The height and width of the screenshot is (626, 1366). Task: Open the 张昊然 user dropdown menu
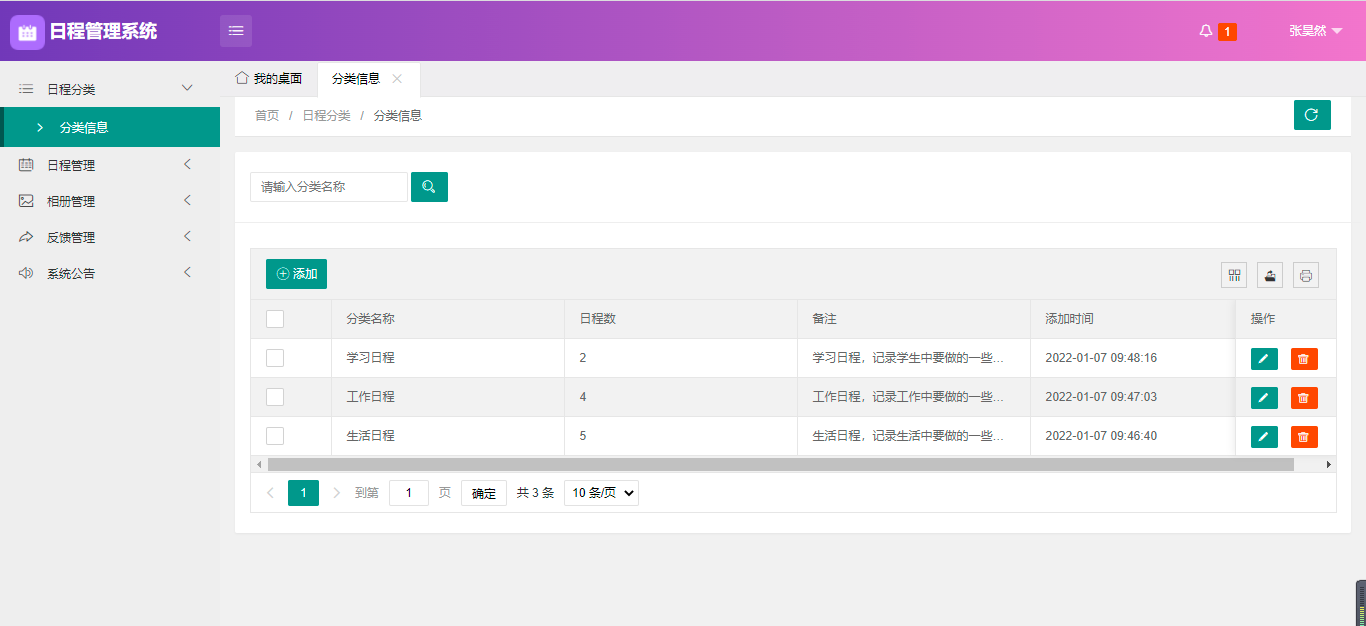[1314, 31]
